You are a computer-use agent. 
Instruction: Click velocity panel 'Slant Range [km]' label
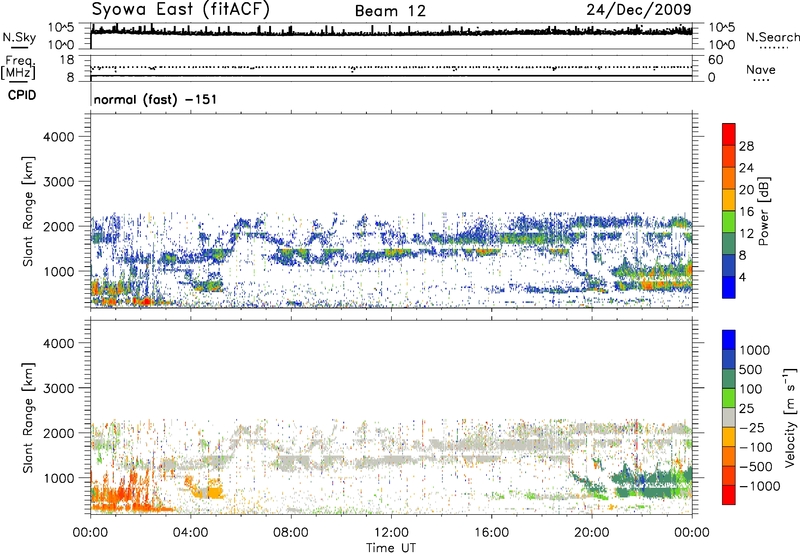(28, 418)
